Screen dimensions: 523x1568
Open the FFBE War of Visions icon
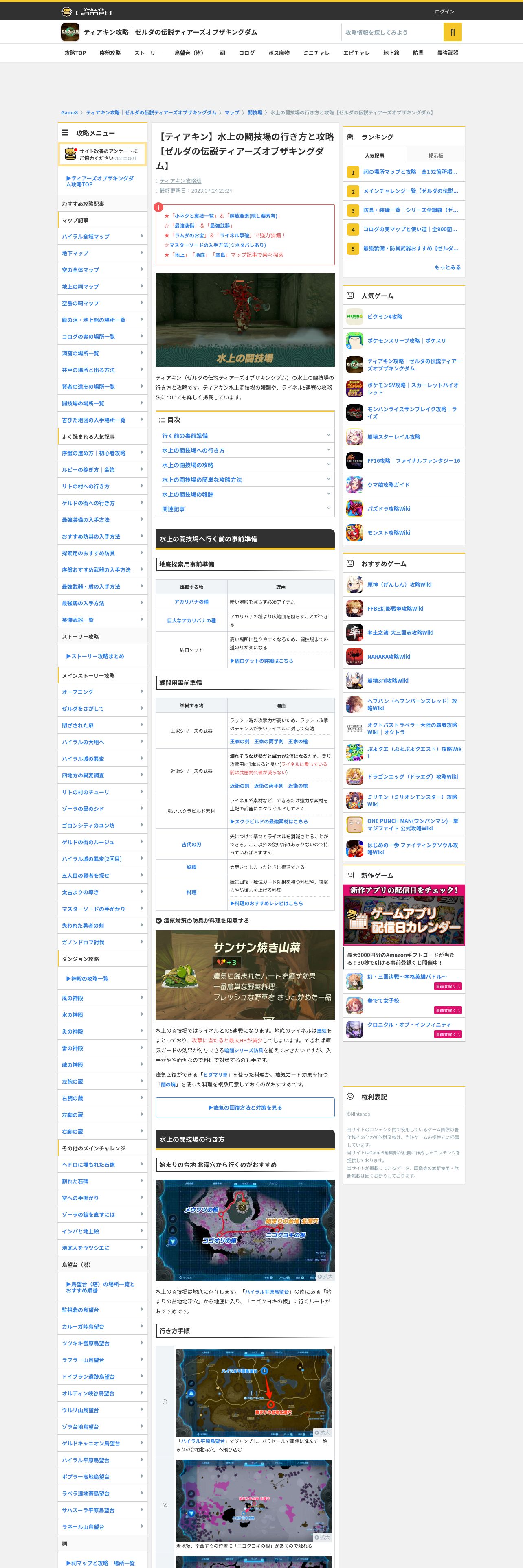[354, 609]
